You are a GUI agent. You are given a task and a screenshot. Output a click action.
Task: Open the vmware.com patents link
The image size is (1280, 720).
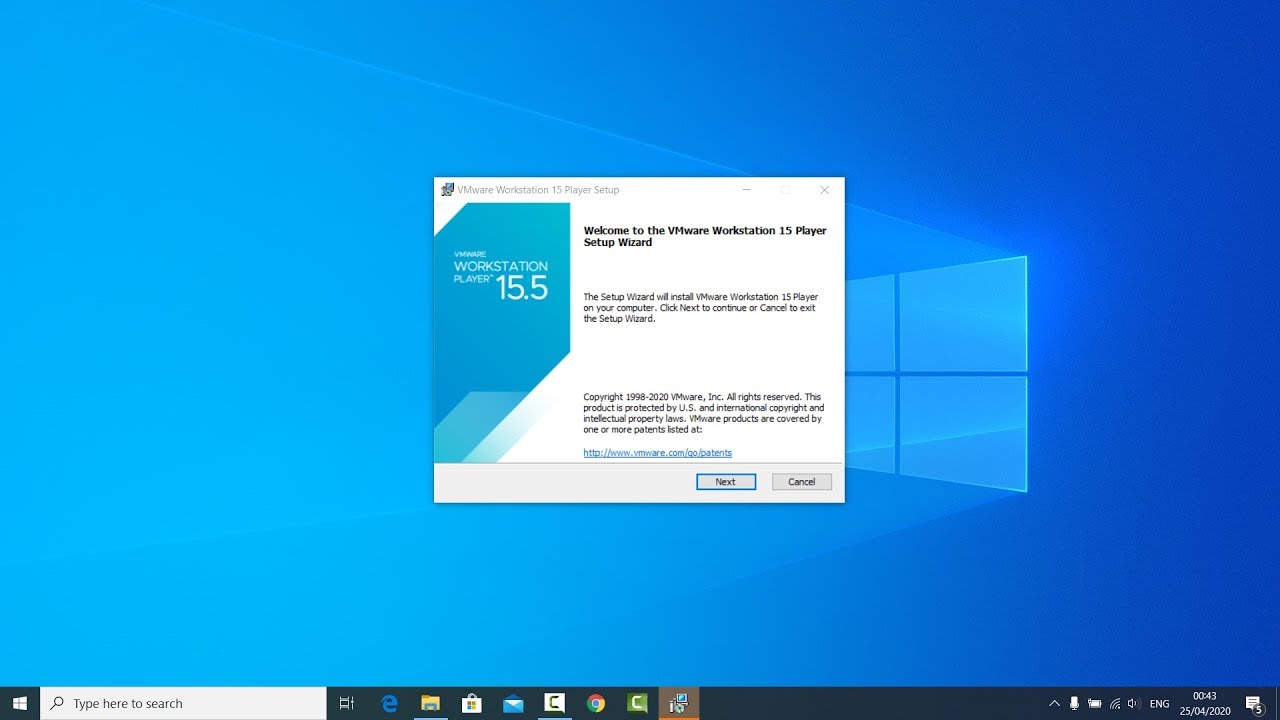pos(658,453)
